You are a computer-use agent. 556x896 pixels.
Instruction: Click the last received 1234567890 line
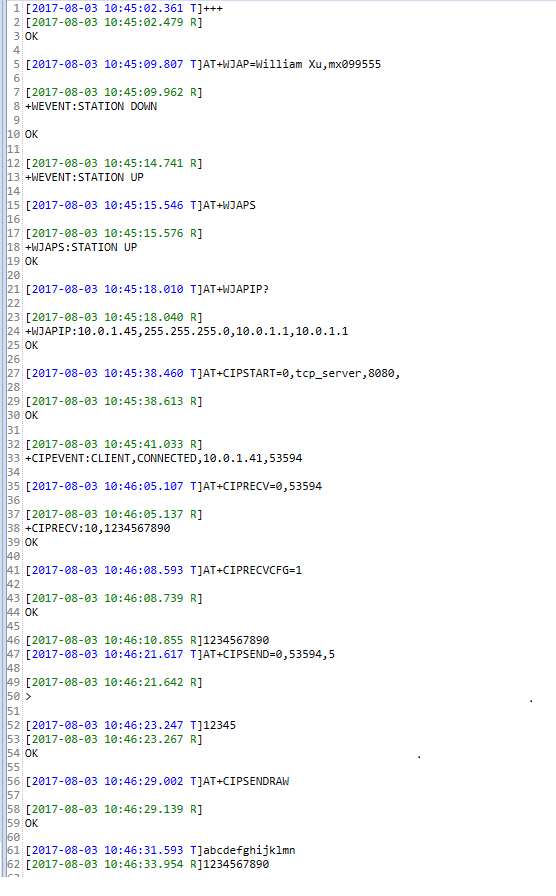tap(147, 865)
